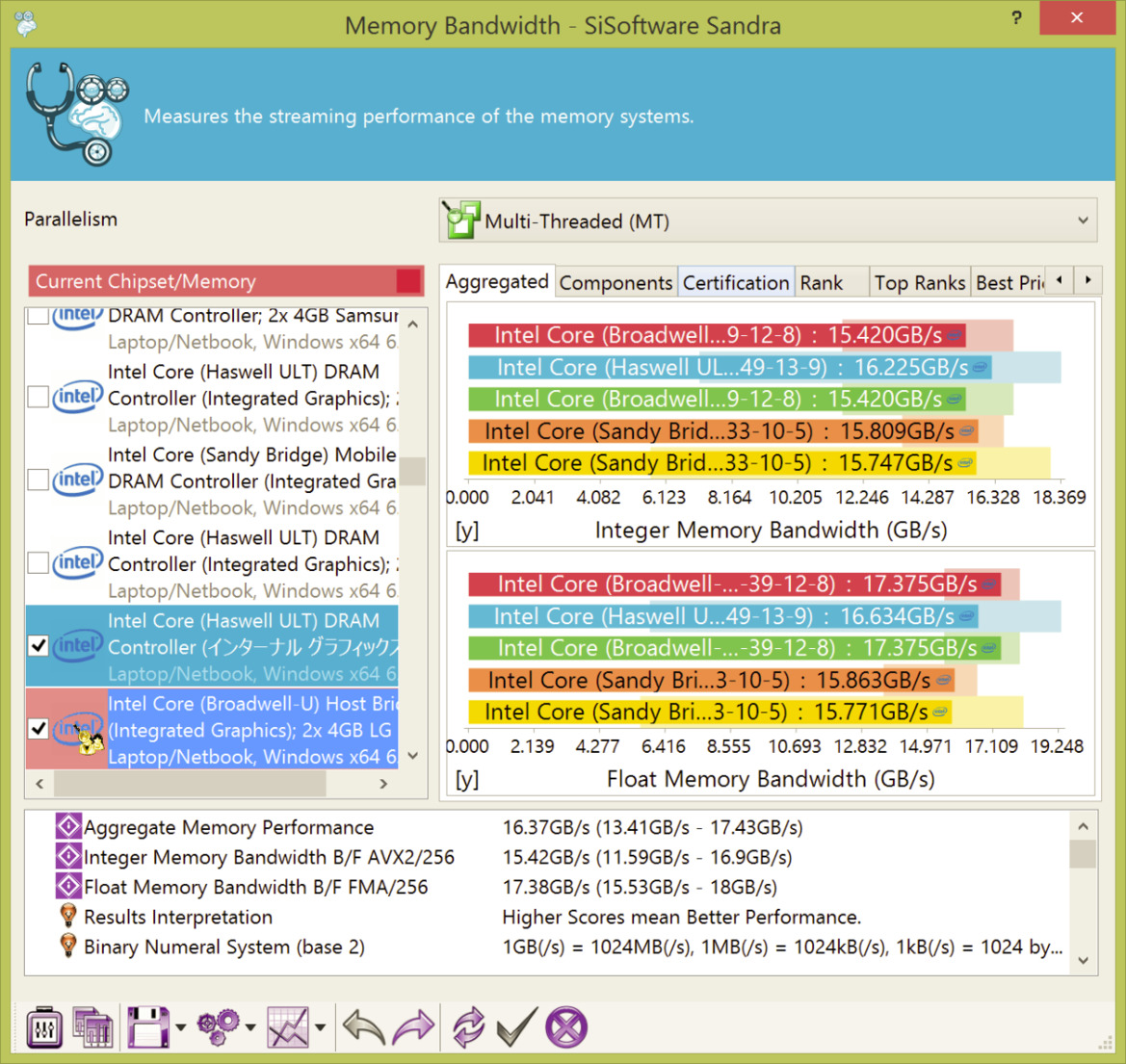This screenshot has height=1064, width=1126.
Task: Click the integer chart [y] axis label
Action: pyautogui.click(x=467, y=531)
